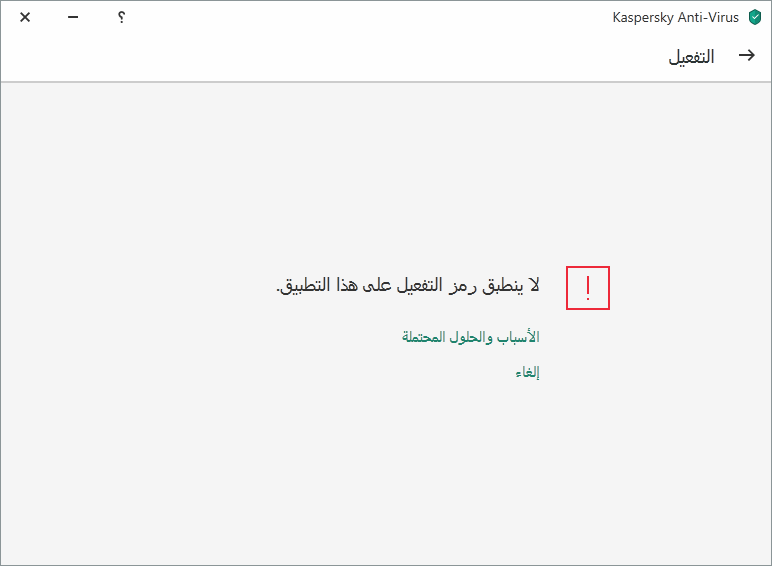Click the error message لا ينطبق رمز التفعيل
Viewport: 772px width, 566px height.
tap(408, 284)
